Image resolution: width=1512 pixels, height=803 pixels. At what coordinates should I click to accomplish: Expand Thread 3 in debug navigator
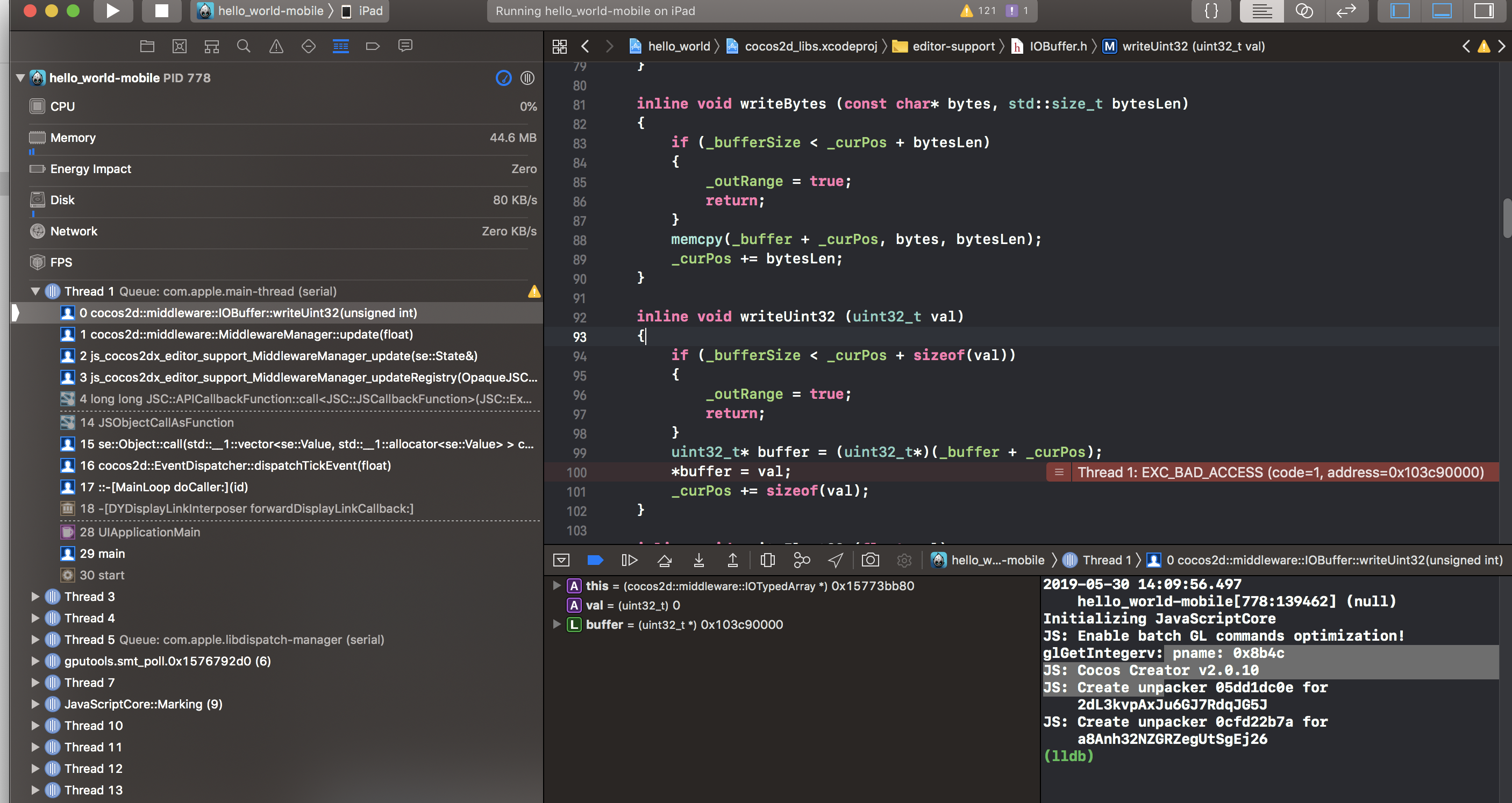(x=35, y=597)
